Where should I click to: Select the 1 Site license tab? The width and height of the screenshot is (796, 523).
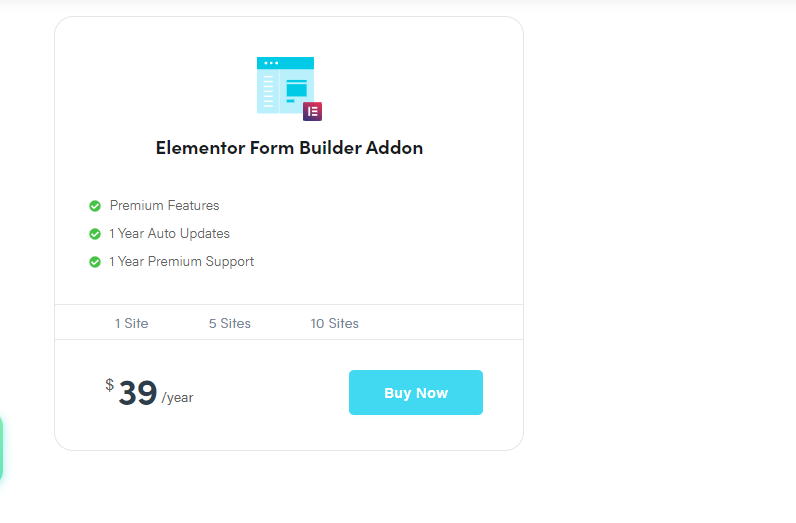pyautogui.click(x=131, y=323)
